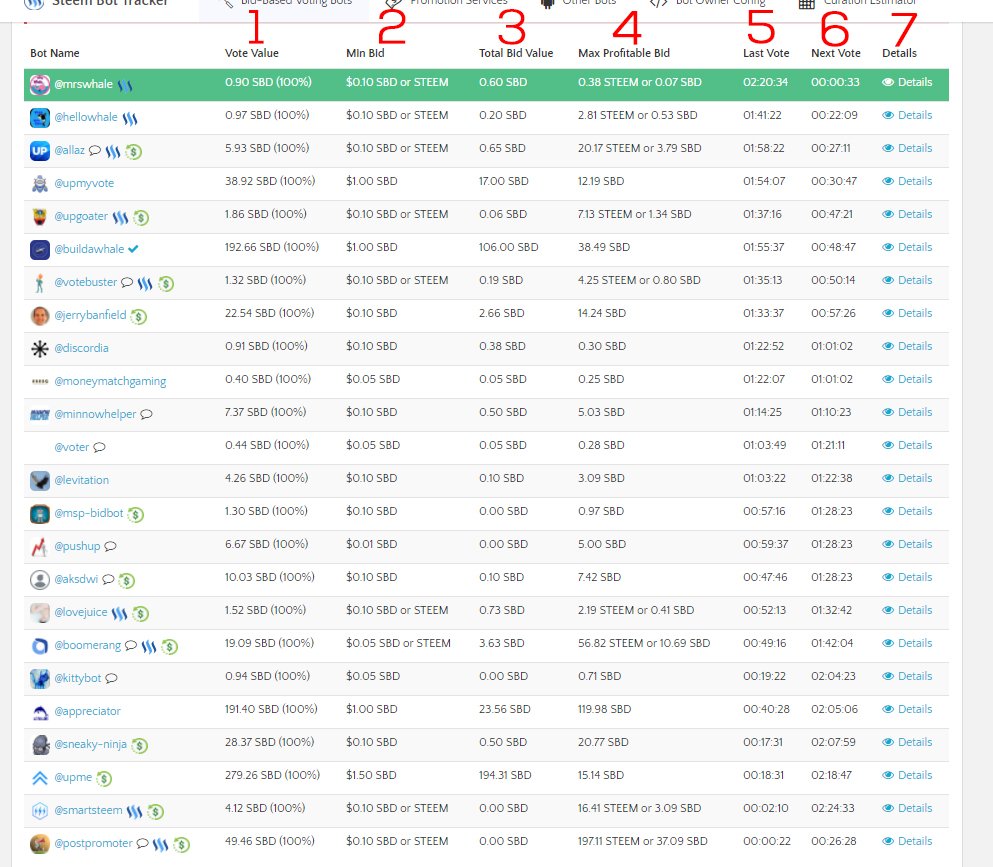Viewport: 993px width, 867px height.
Task: Click the green dollar icon beside @jerrybanfield
Action: (138, 316)
